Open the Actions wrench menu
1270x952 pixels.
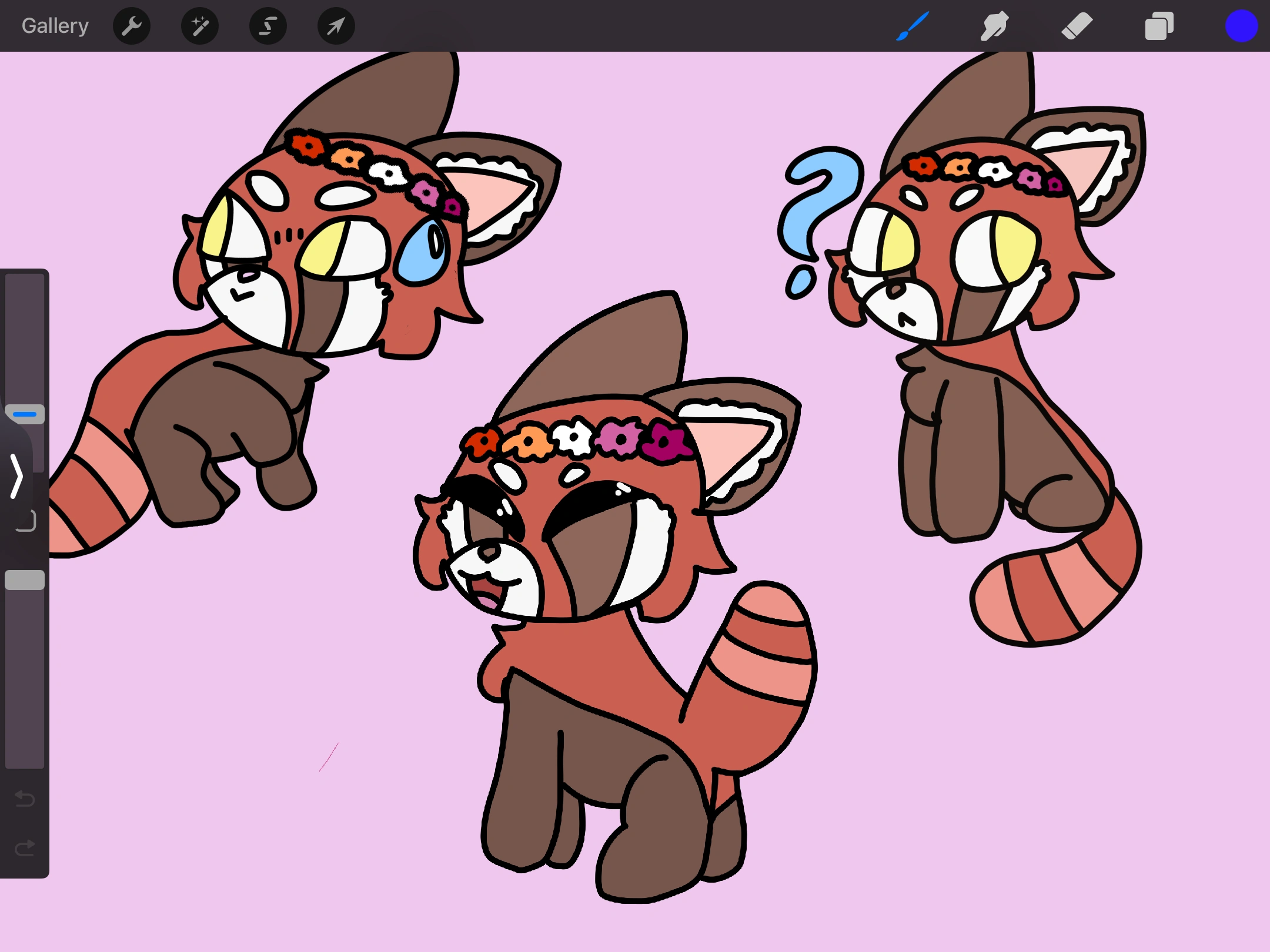132,26
